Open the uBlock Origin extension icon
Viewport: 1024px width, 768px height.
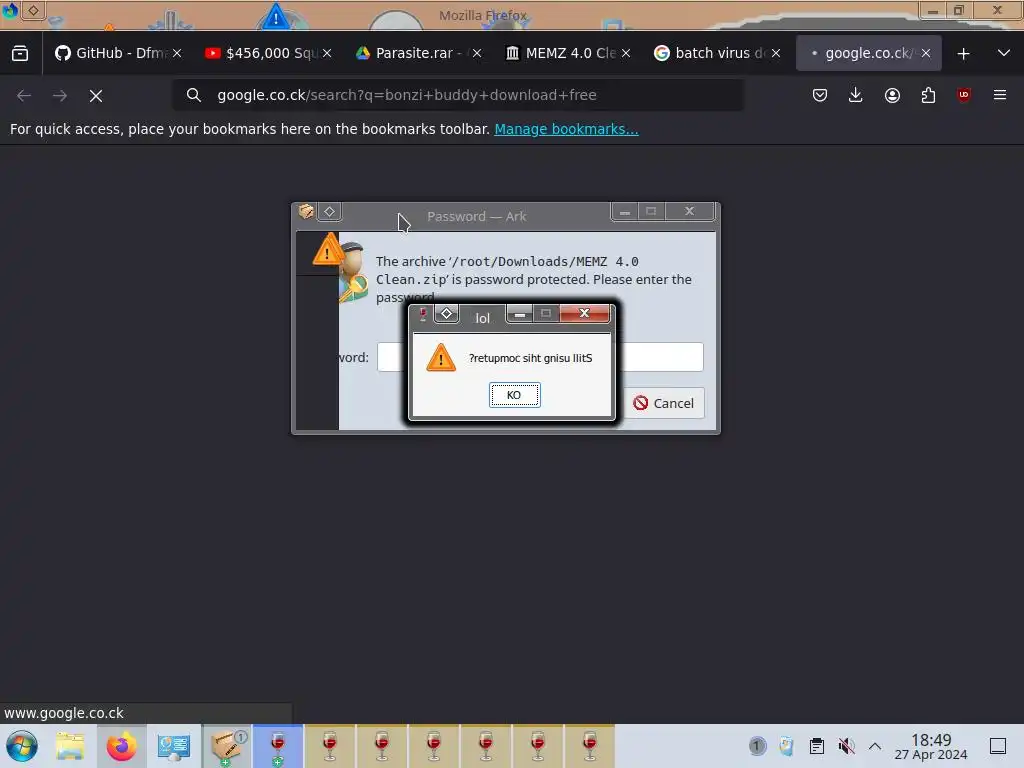pyautogui.click(x=964, y=95)
